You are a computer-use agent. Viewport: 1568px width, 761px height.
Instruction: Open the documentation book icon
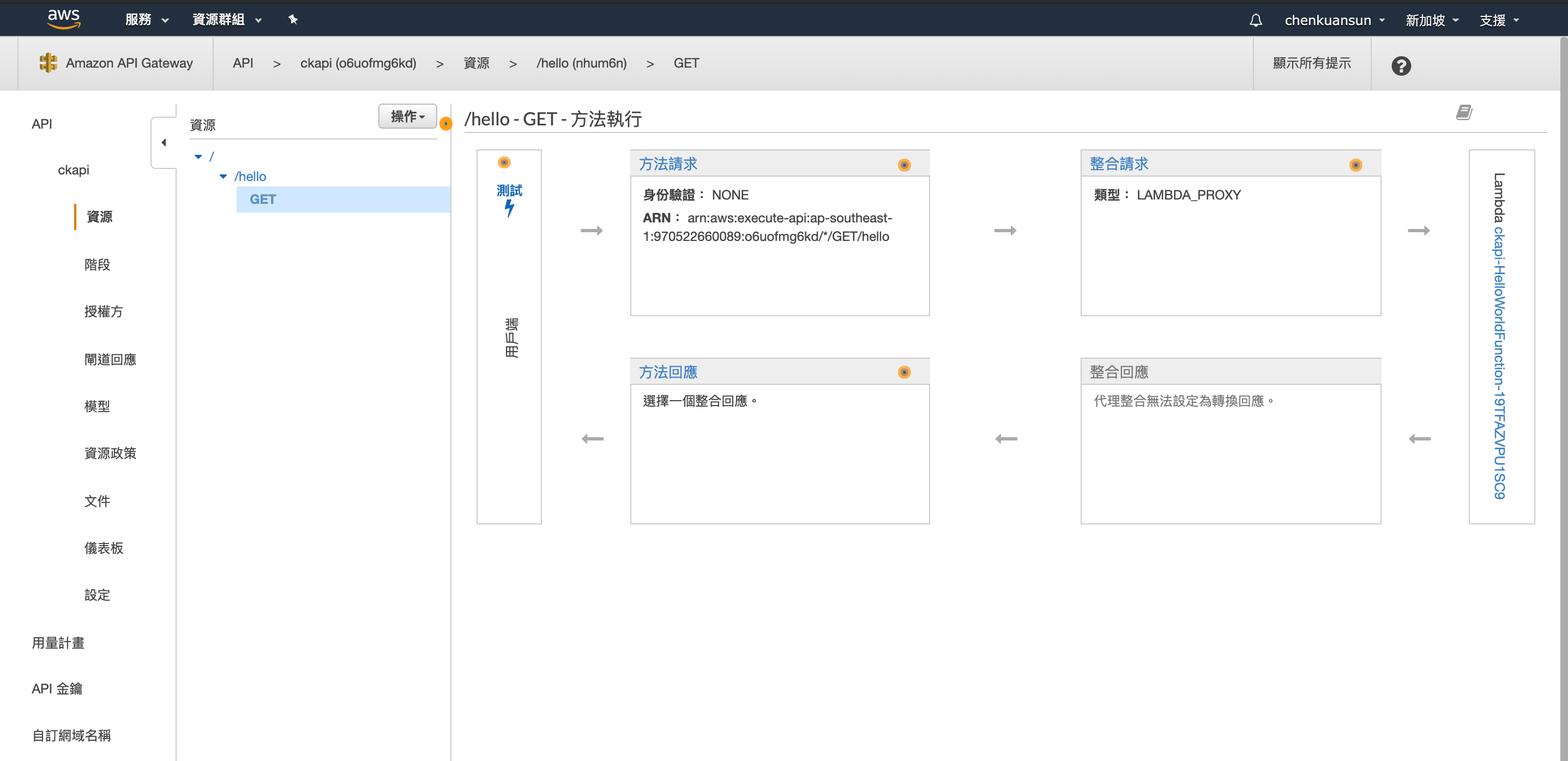1464,112
